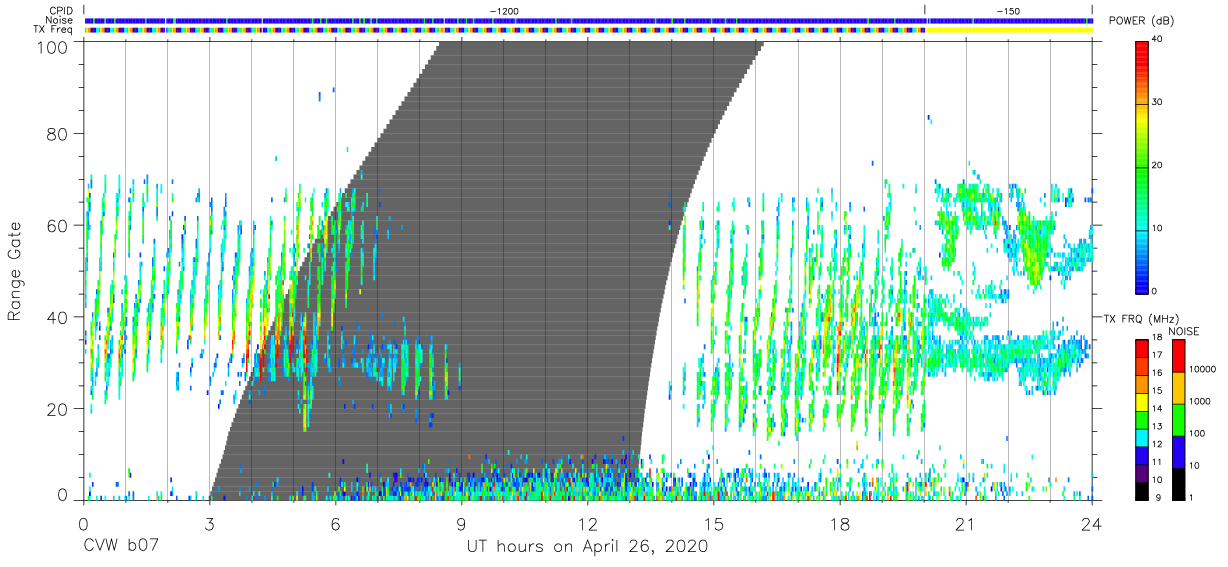Screen dimensions: 1228x567
Task: Click the 3 tick on the UT hours axis
Action: click(209, 524)
